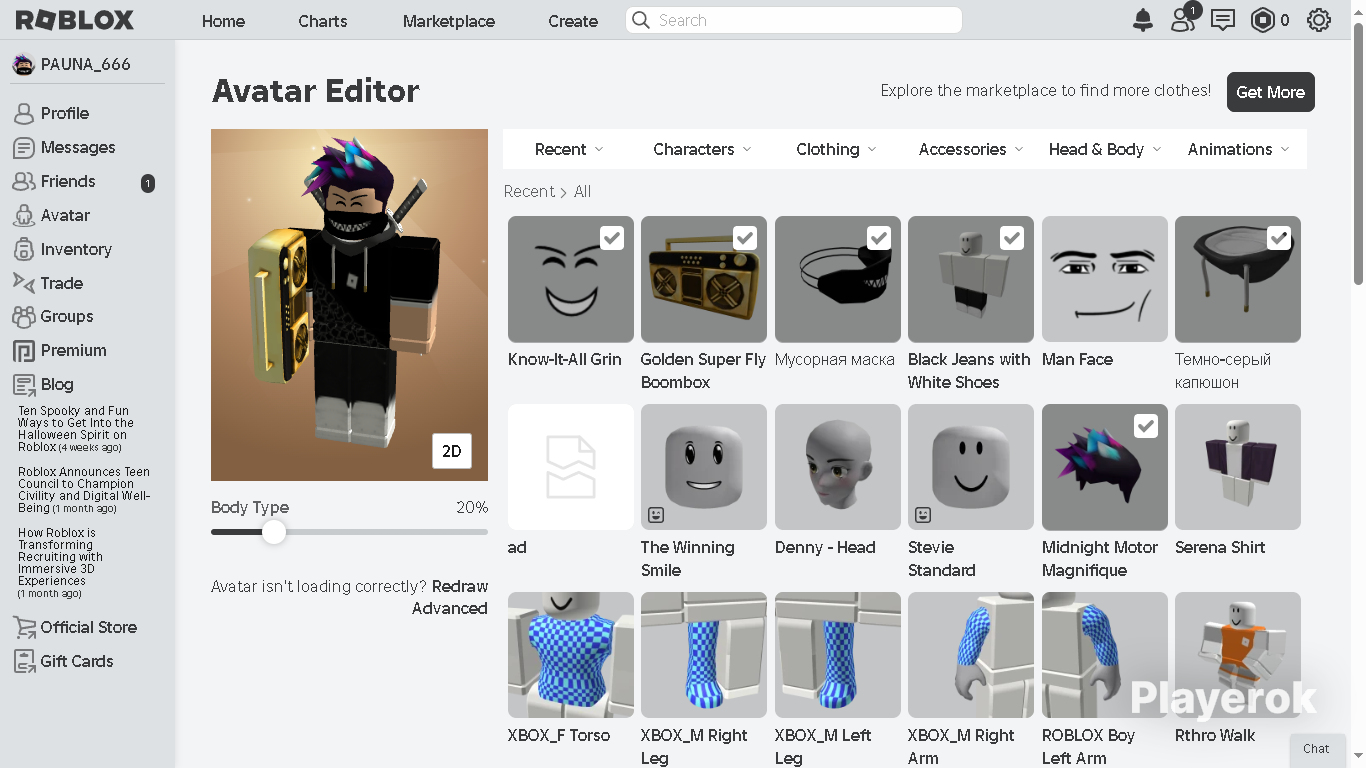Uncheck the Know-It-All Grin item

click(612, 238)
